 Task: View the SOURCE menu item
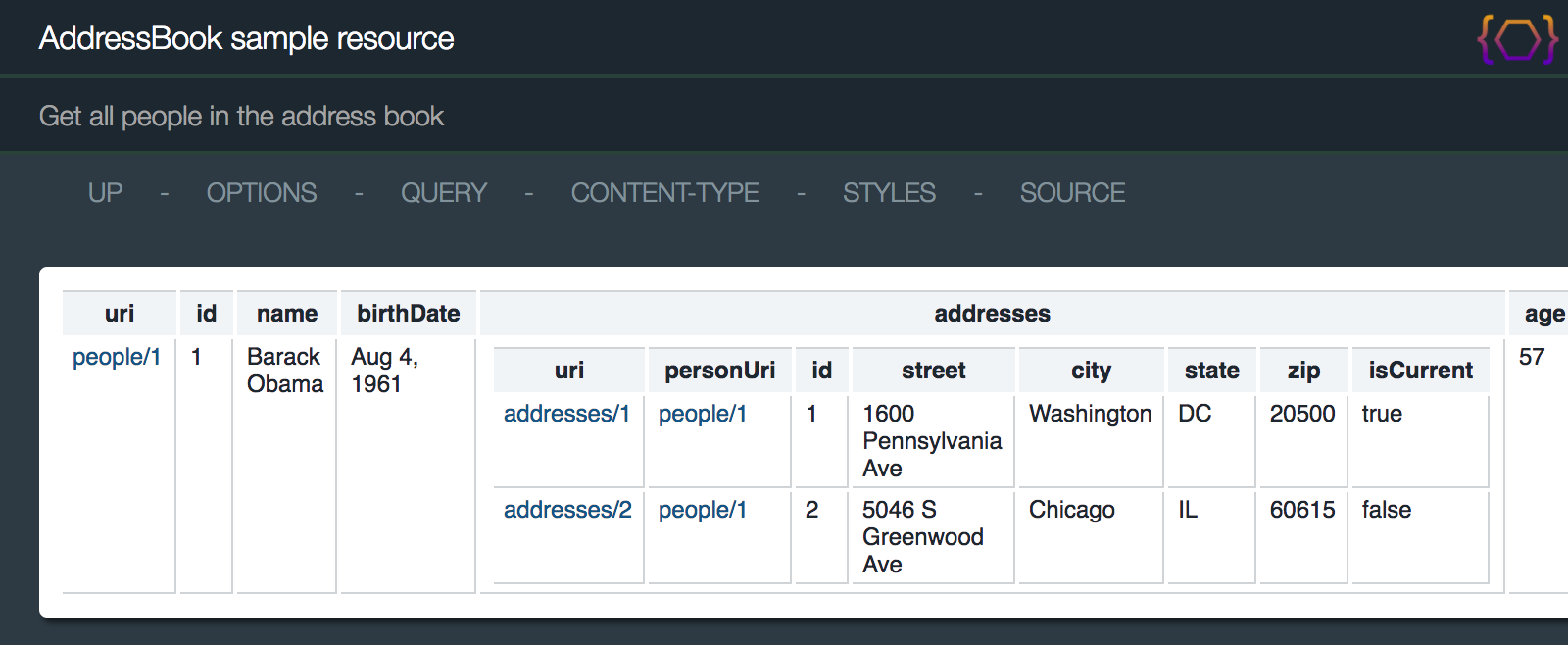(1072, 193)
